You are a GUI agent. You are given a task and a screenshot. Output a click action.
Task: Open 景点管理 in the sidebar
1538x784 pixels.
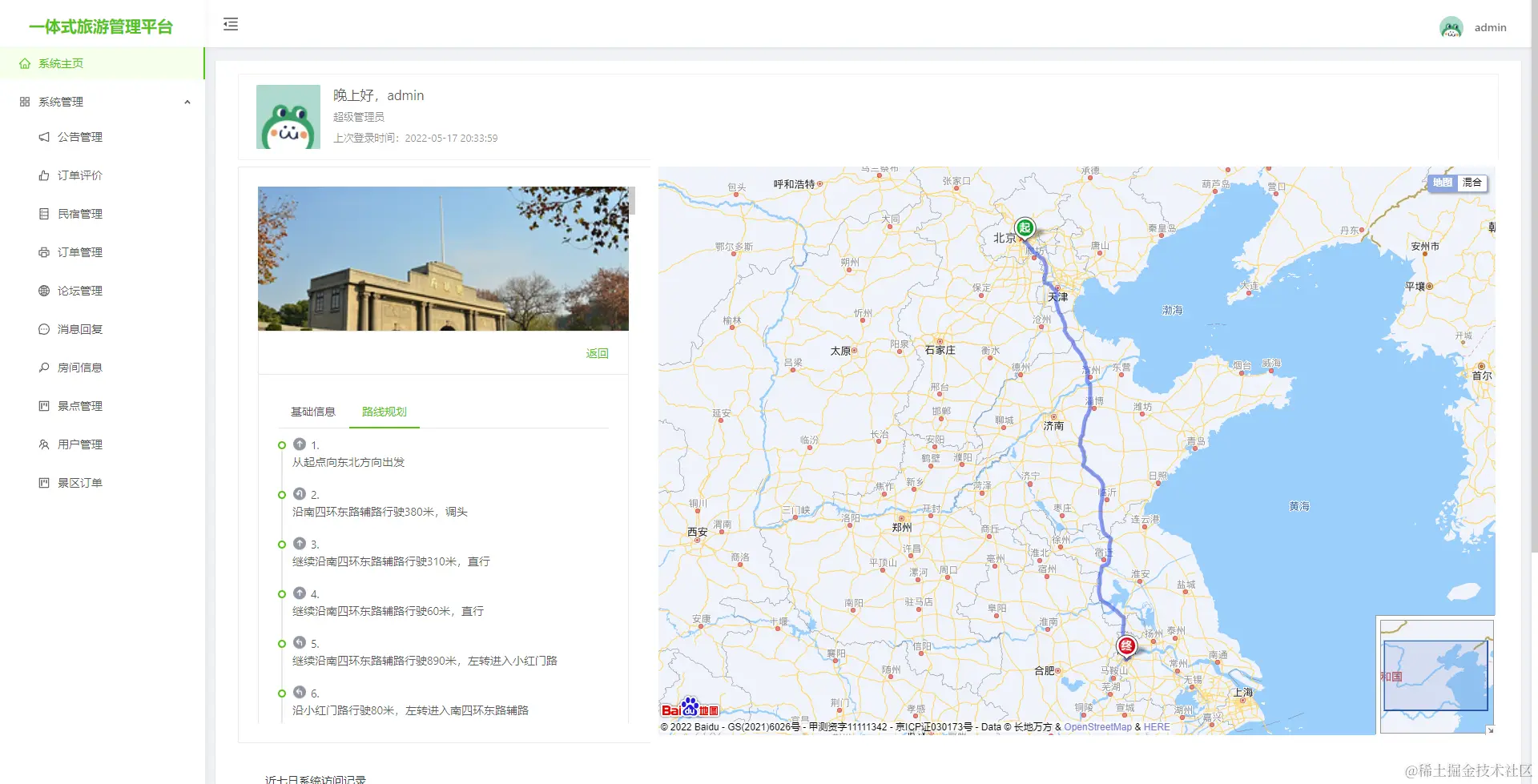tap(102, 406)
